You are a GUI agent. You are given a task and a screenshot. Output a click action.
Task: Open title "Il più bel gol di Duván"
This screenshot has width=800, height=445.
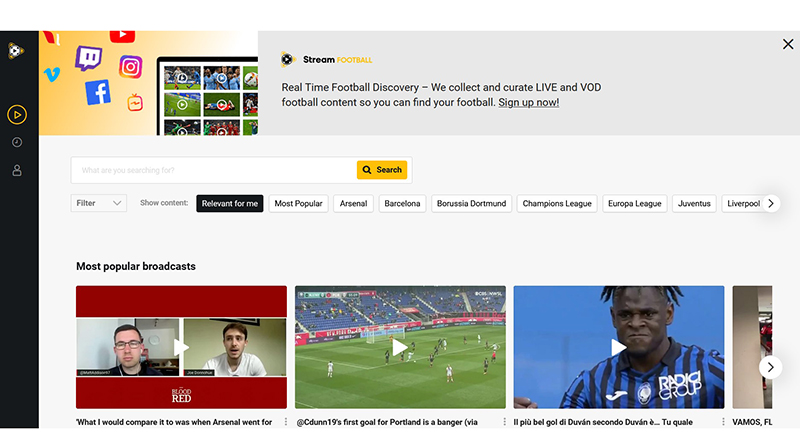pyautogui.click(x=603, y=422)
